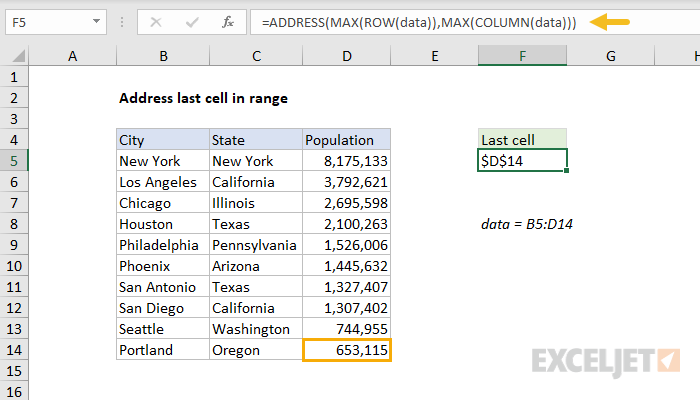Click the yellow arrow beside the formula
Viewport: 700px width, 400px height.
pyautogui.click(x=609, y=22)
